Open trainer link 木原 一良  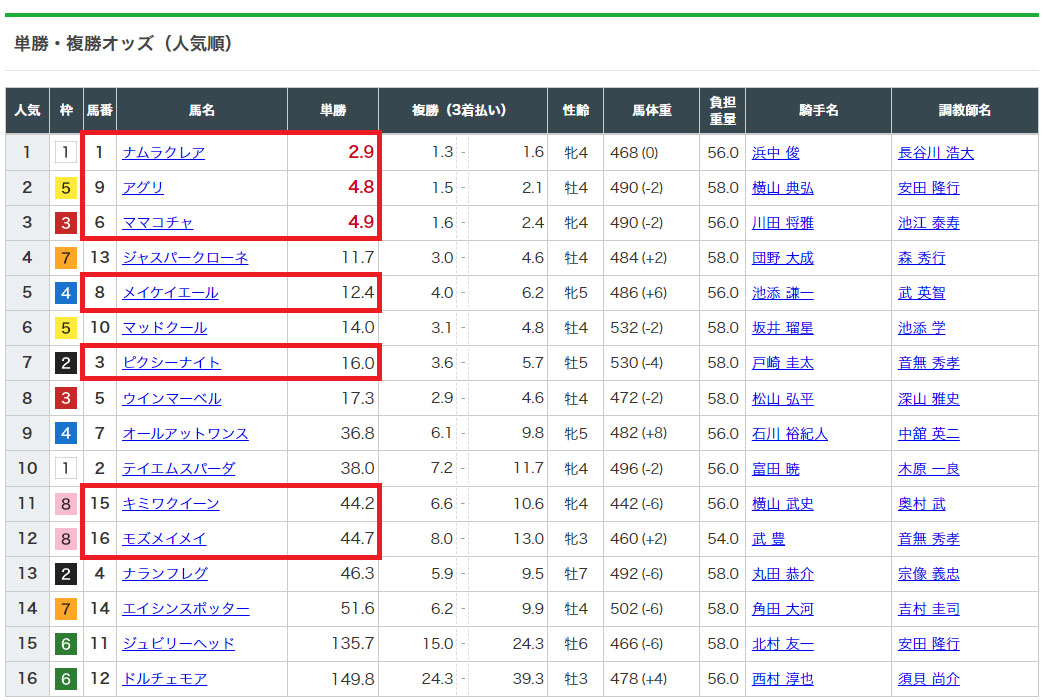[929, 468]
